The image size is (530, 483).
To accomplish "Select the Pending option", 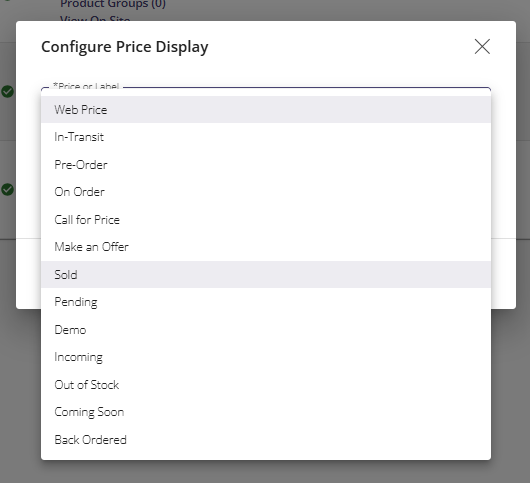I will pyautogui.click(x=266, y=302).
